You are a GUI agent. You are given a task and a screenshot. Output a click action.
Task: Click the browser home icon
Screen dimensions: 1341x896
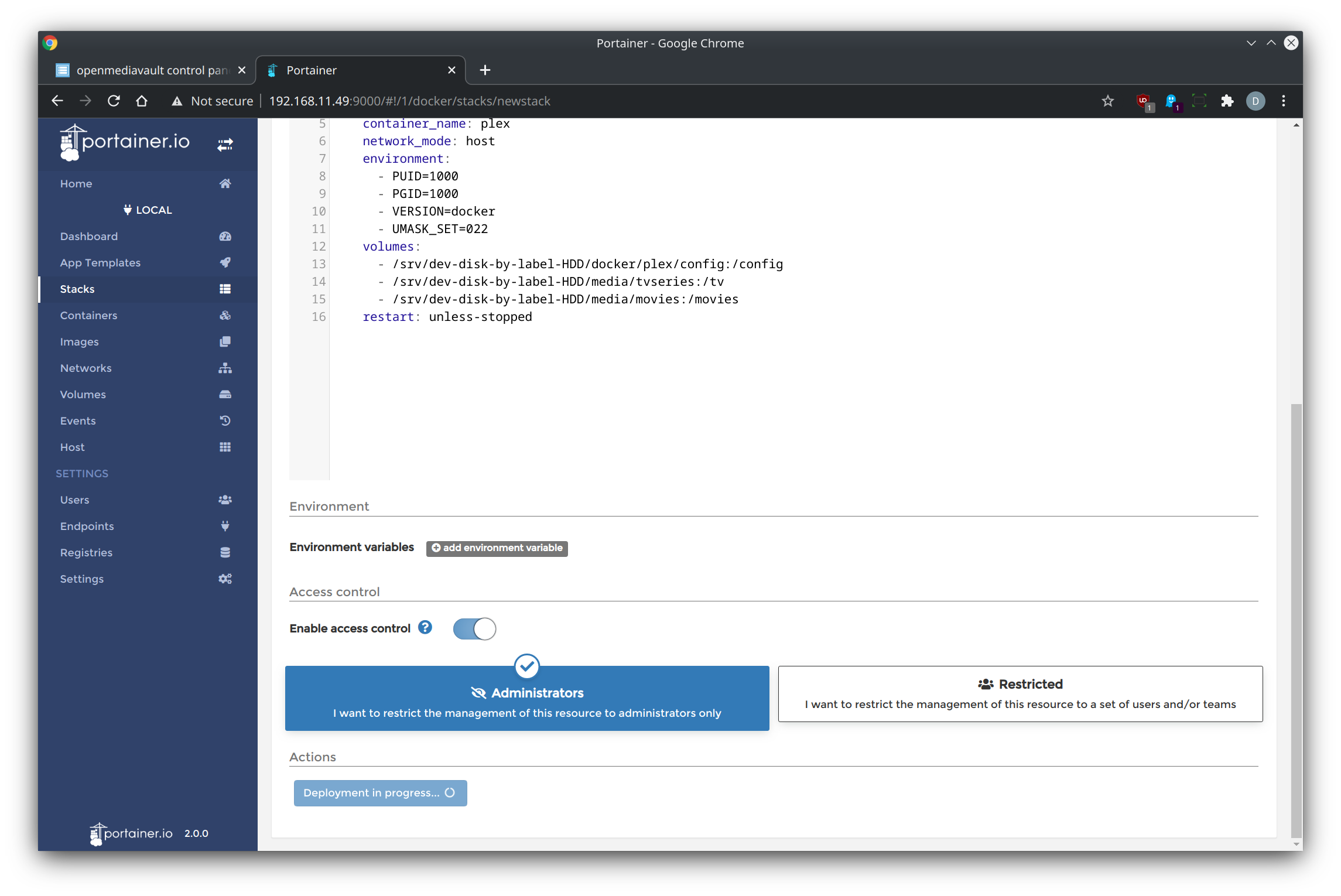(142, 101)
